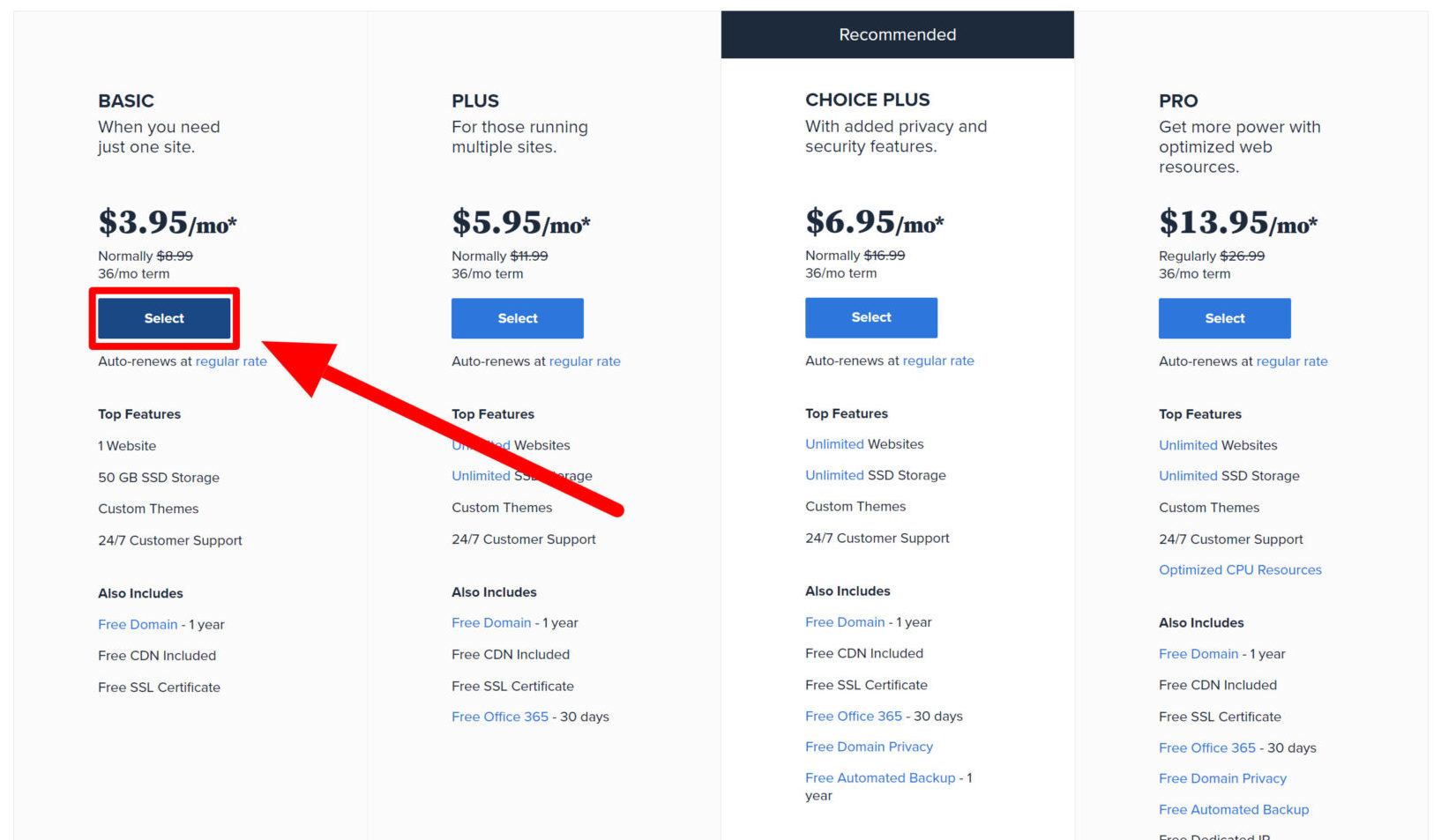This screenshot has width=1456, height=840.
Task: Select the Basic plan button
Action: [164, 318]
